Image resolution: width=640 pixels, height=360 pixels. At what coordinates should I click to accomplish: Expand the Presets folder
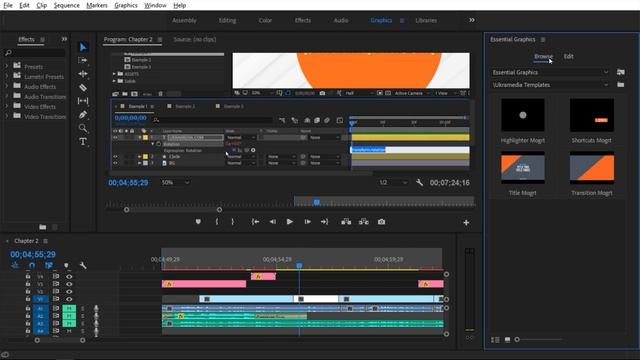coord(7,66)
